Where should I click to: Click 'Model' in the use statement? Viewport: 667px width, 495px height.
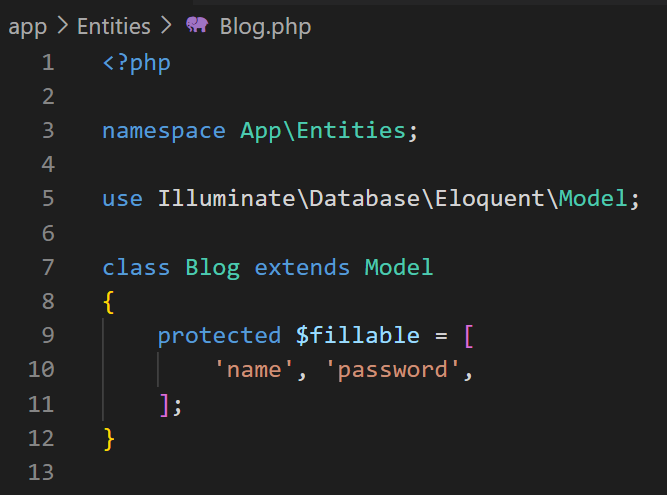[593, 198]
